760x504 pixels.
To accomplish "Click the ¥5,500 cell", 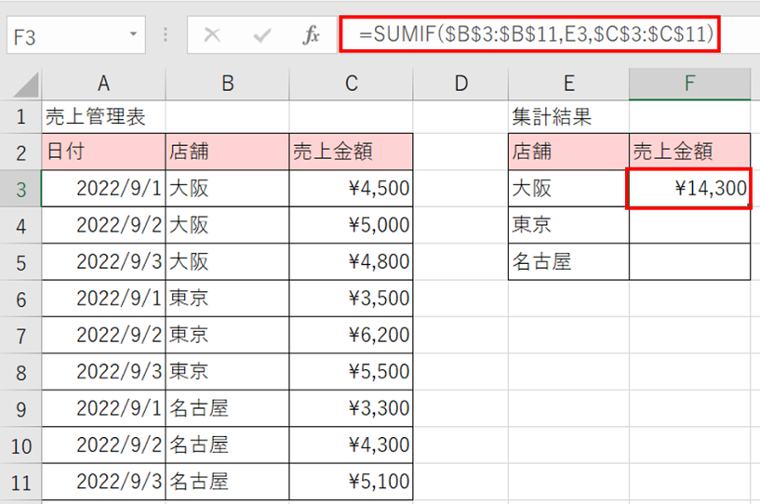I will pos(351,372).
